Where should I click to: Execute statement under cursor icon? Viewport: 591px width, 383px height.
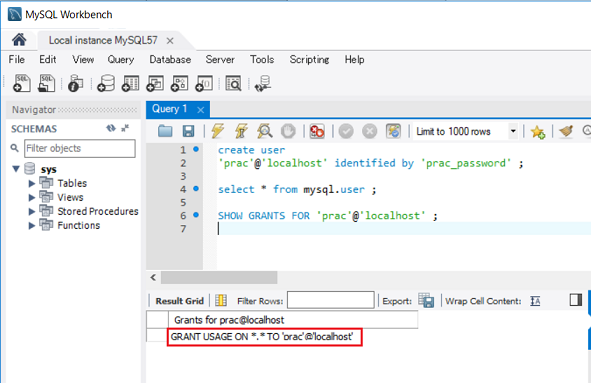click(x=241, y=131)
